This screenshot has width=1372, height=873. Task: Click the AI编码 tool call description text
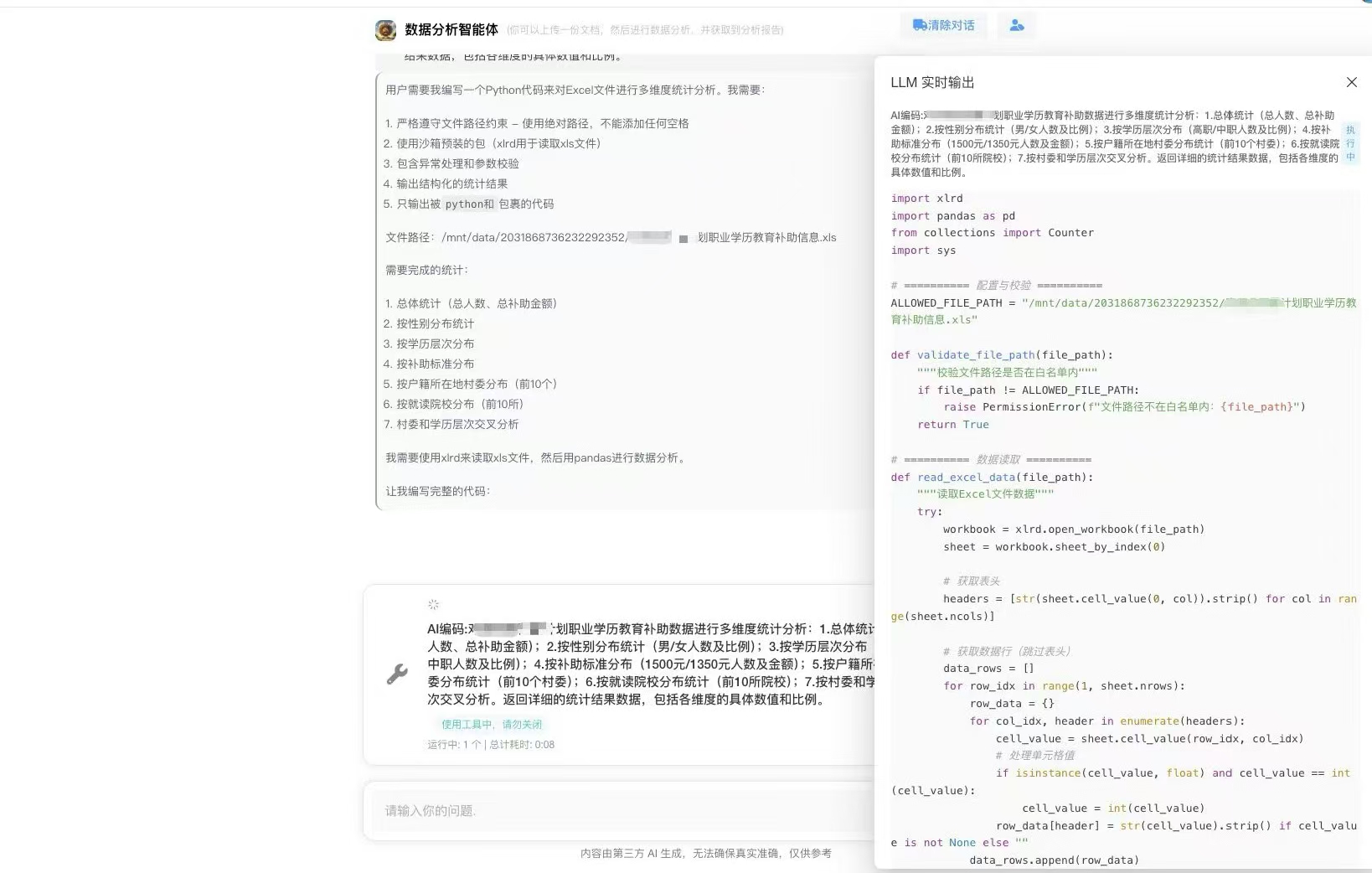649,664
